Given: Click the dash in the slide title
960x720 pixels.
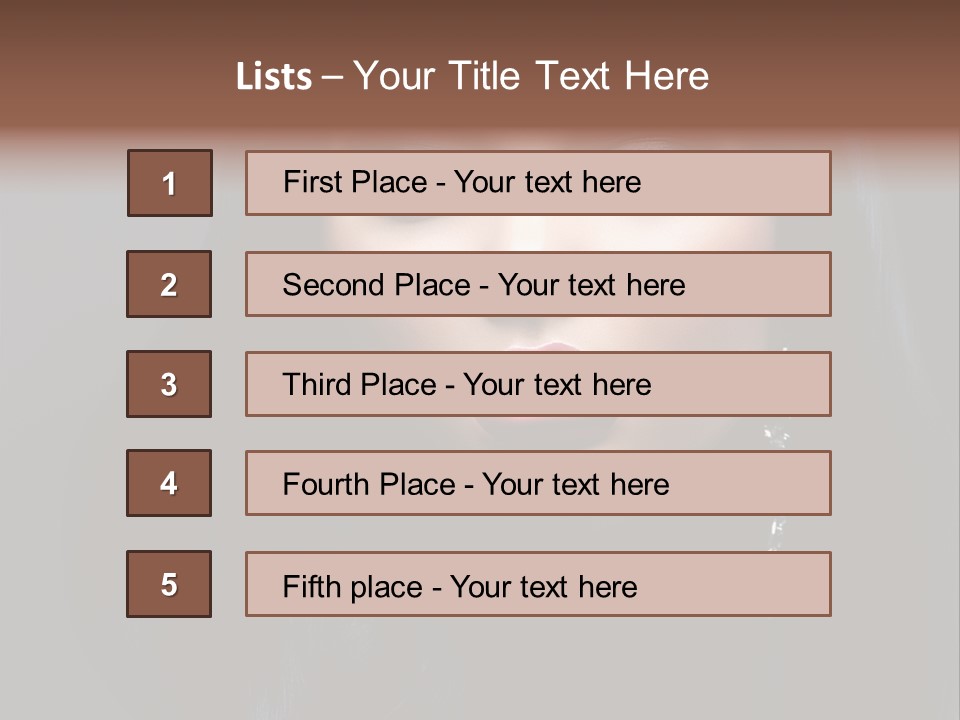Looking at the screenshot, I should pos(332,78).
